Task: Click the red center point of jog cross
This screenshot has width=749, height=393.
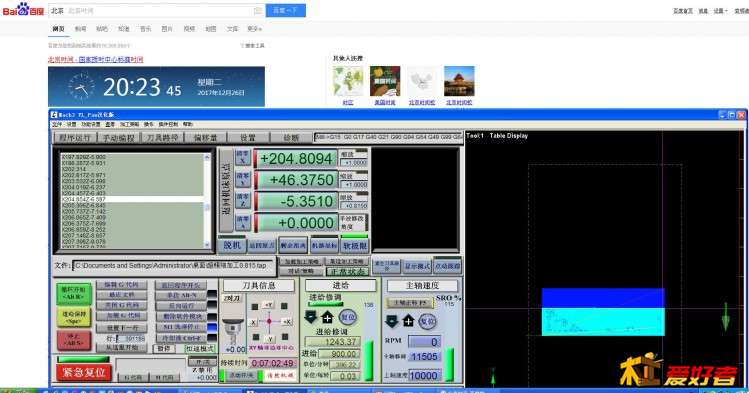Action: pyautogui.click(x=269, y=322)
